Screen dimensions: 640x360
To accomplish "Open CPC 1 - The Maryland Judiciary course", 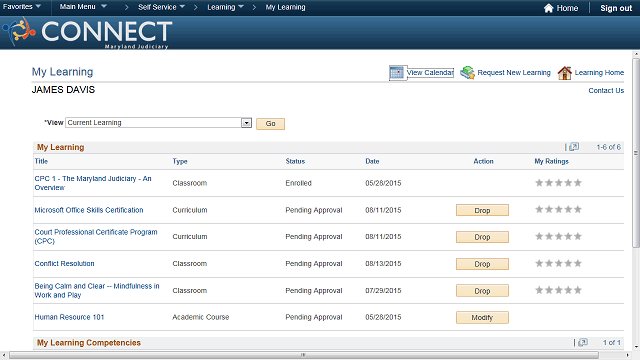I will 93,183.
